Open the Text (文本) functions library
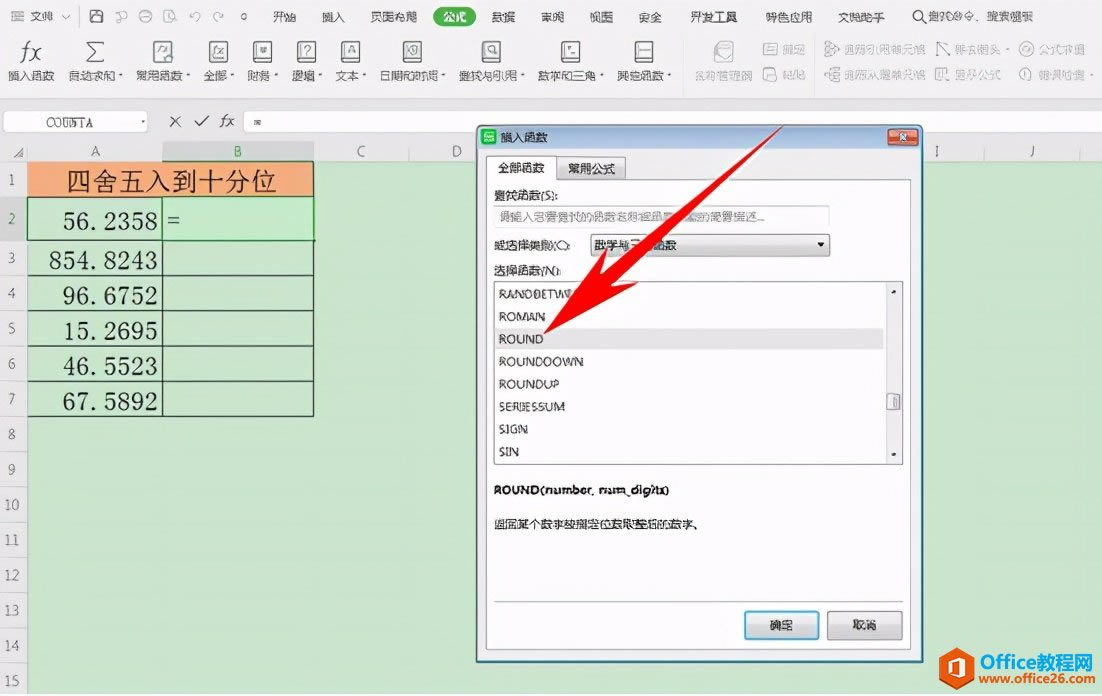 (x=350, y=61)
